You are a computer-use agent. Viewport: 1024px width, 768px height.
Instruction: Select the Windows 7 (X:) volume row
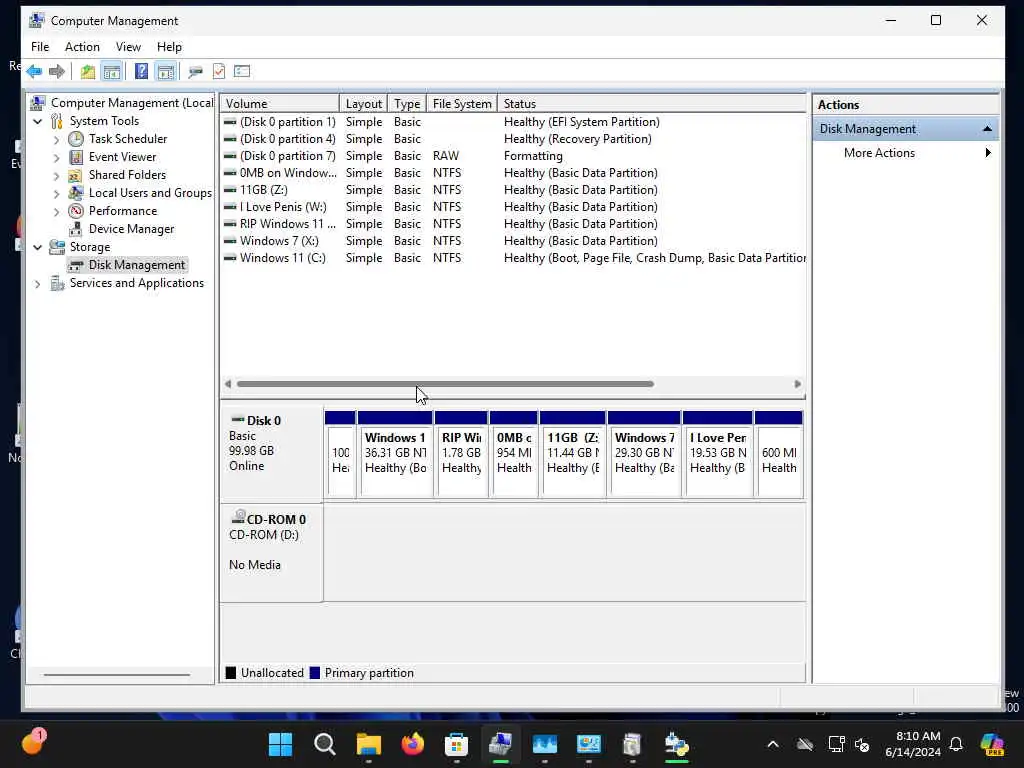click(514, 241)
